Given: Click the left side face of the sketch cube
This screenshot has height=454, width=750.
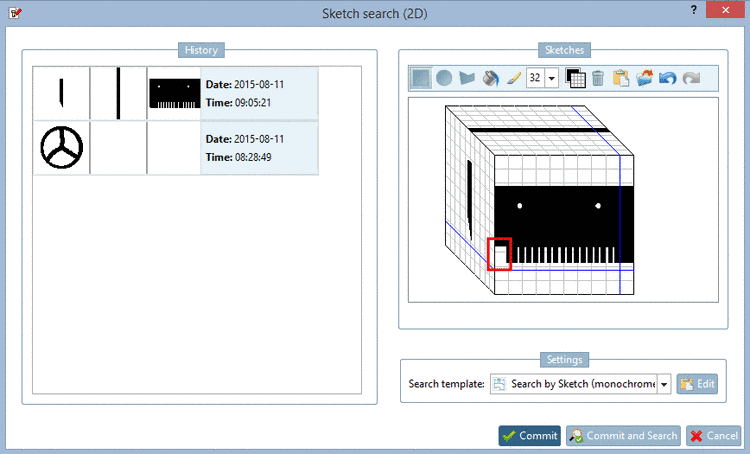Looking at the screenshot, I should [470, 200].
